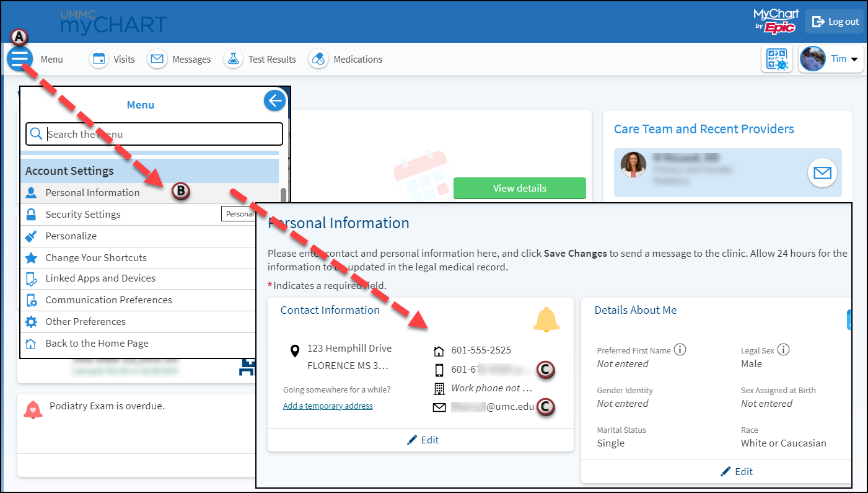Click the Security Settings lock icon
868x493 pixels.
pyautogui.click(x=32, y=214)
